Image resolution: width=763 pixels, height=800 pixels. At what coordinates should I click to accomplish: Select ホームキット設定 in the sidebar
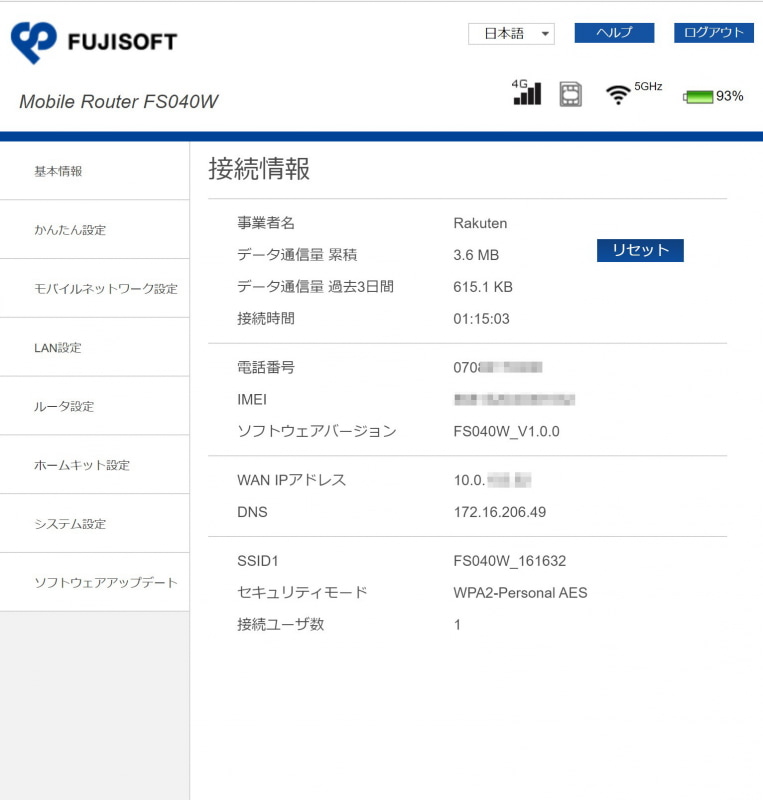click(94, 465)
